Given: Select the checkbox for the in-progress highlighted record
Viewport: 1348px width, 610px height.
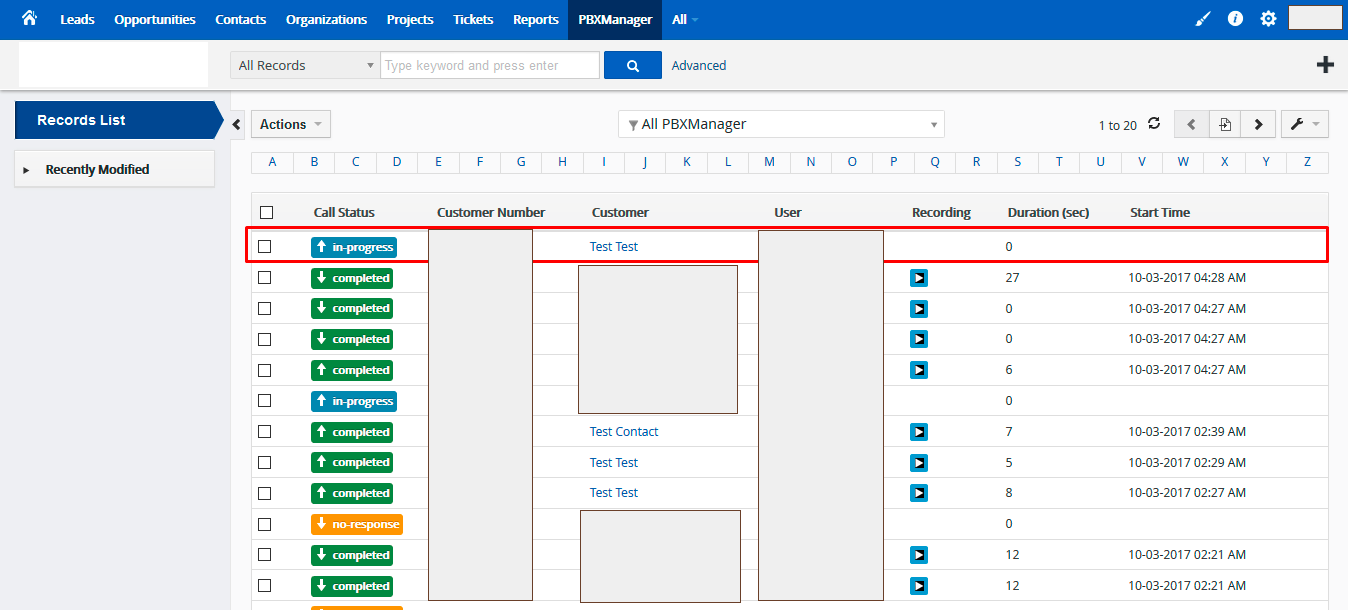Looking at the screenshot, I should tap(265, 246).
